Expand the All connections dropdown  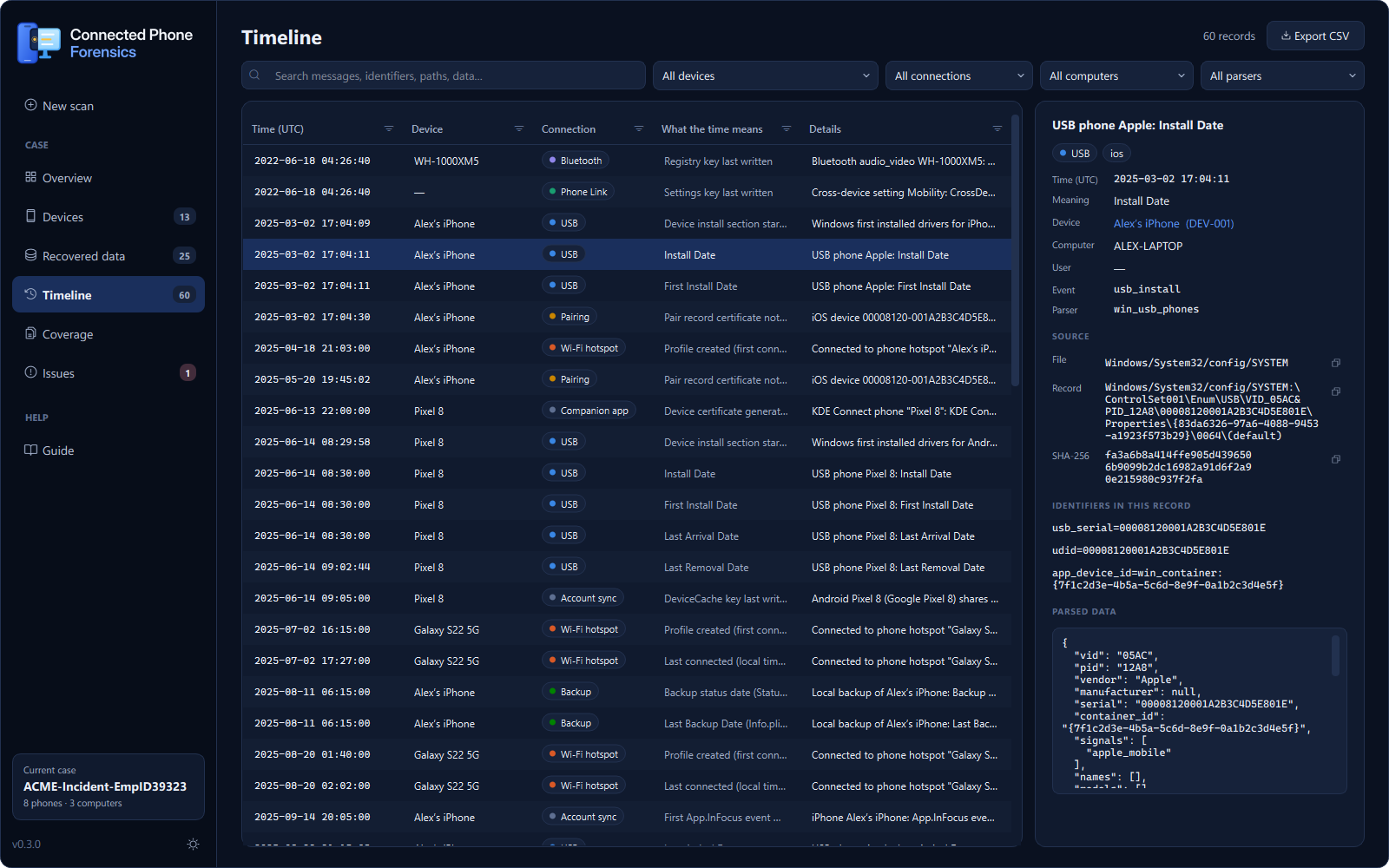959,76
